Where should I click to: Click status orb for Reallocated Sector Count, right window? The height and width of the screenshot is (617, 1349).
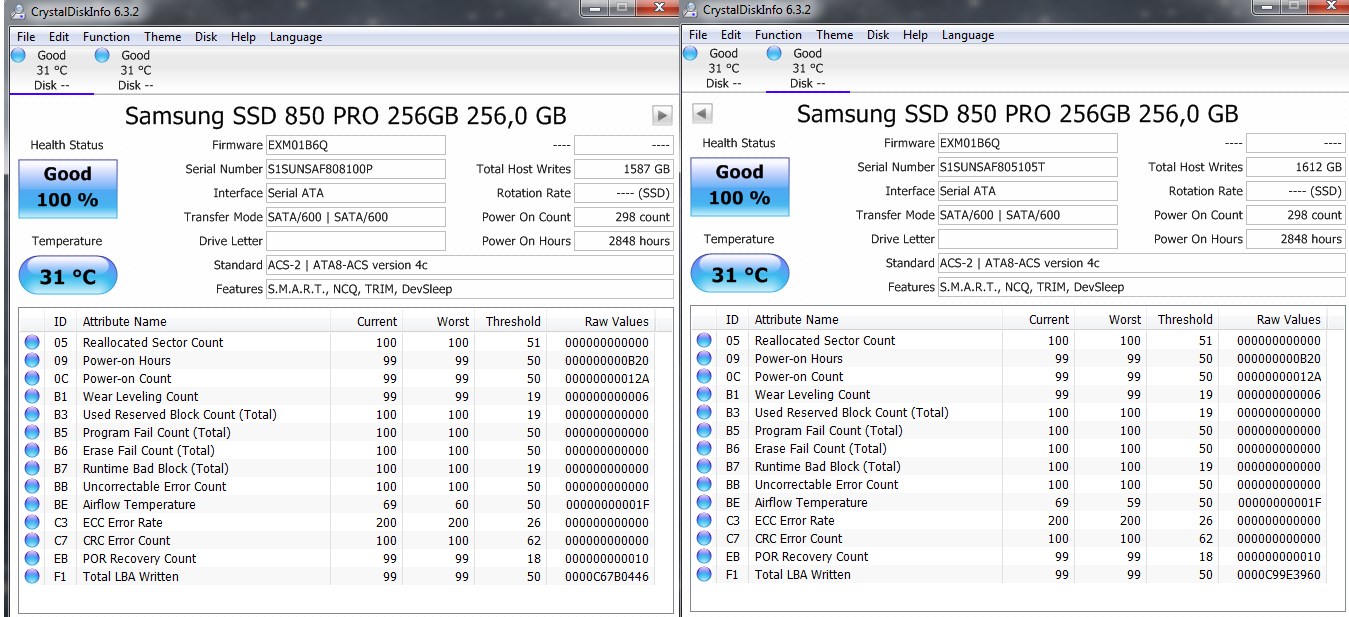click(704, 340)
